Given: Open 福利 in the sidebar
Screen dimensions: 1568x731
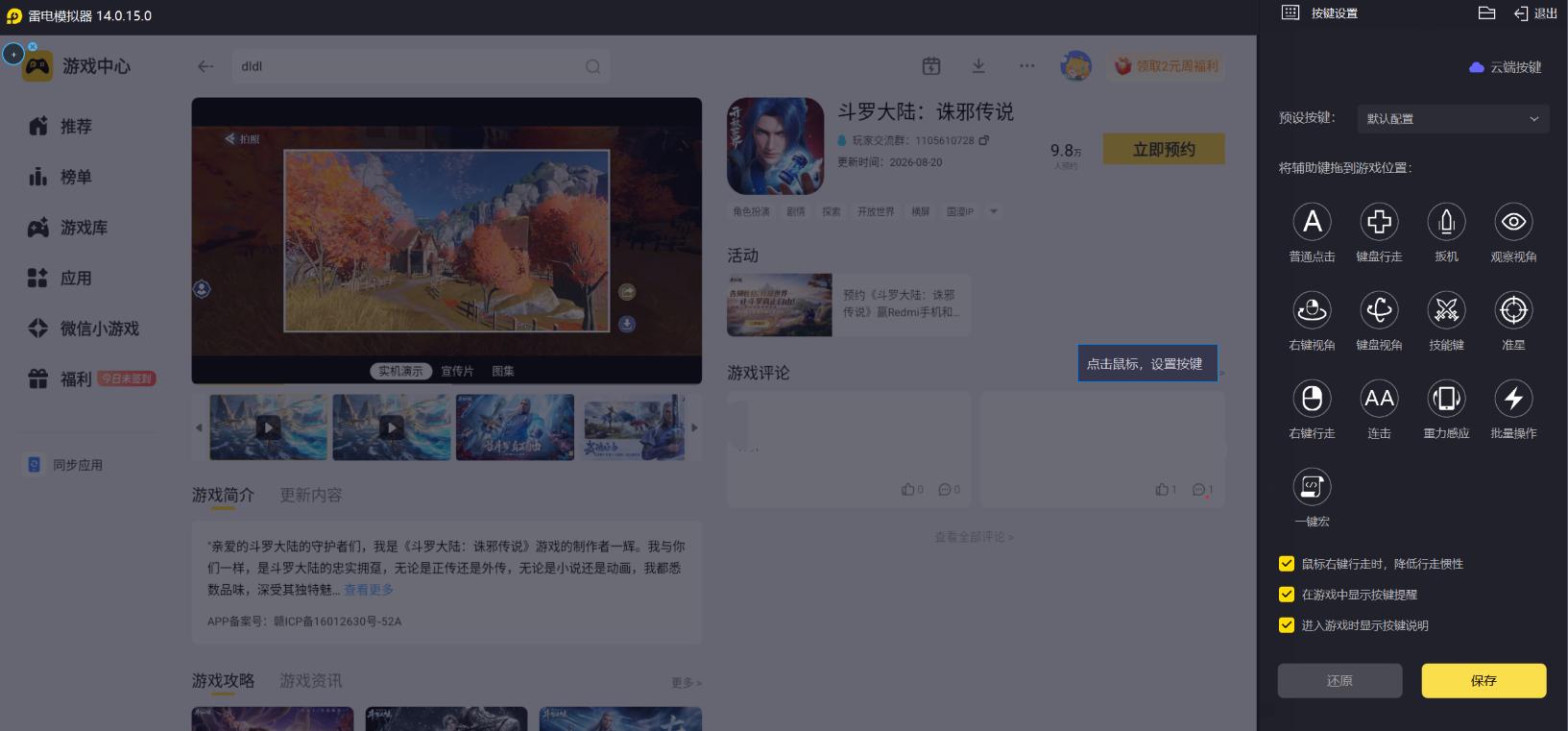Looking at the screenshot, I should pos(61,379).
